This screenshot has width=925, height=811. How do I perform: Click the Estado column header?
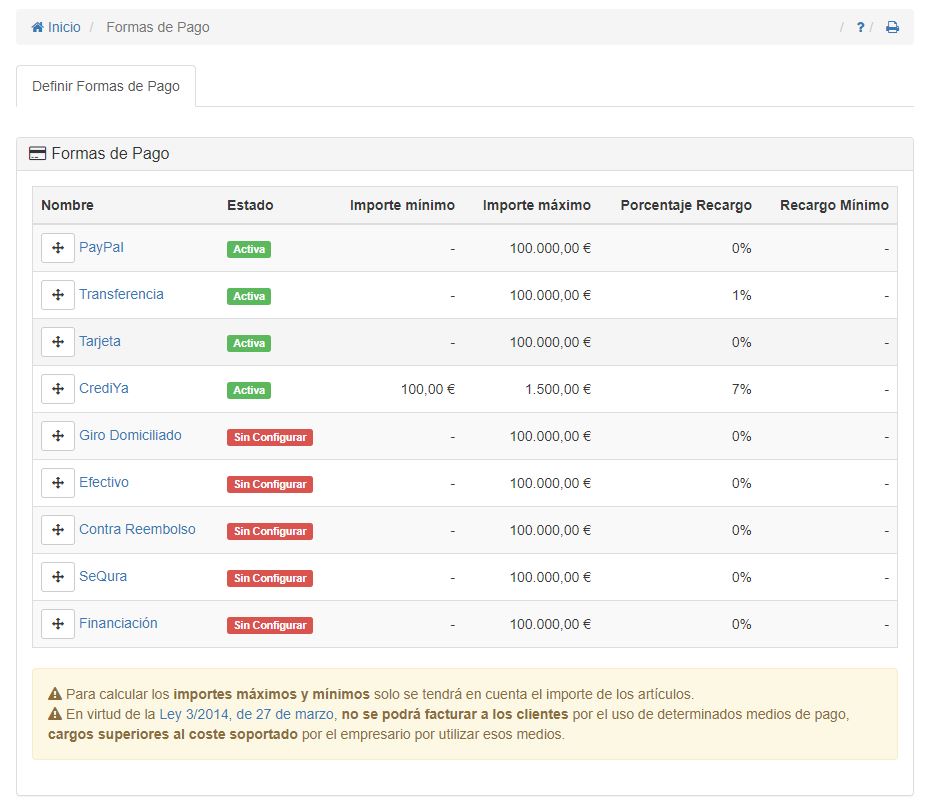(250, 205)
